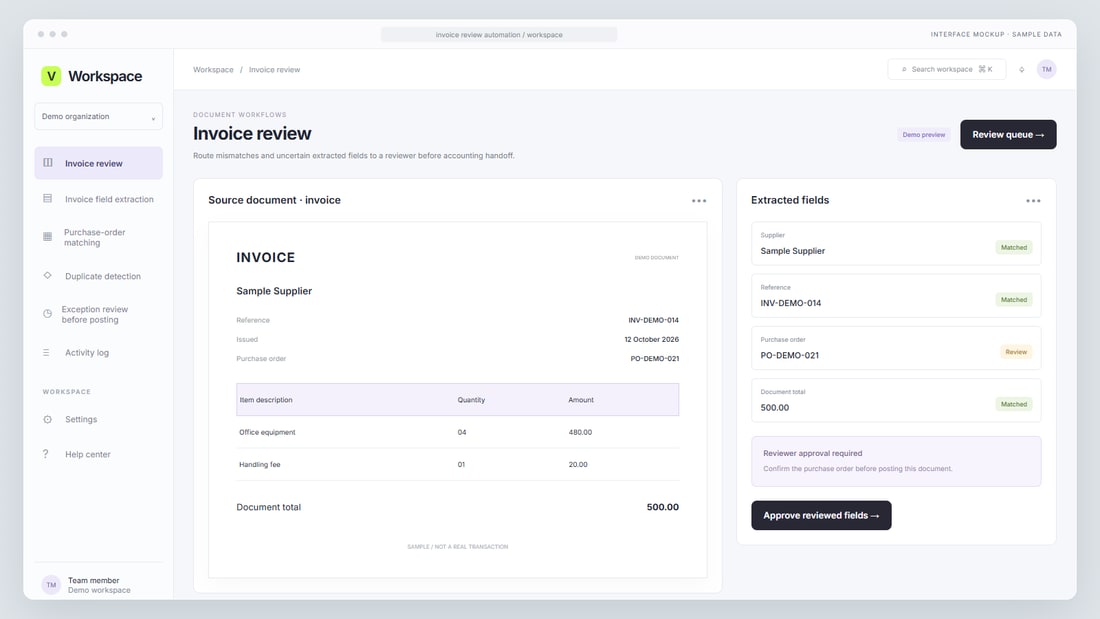Image resolution: width=1100 pixels, height=619 pixels.
Task: Click the Exception review clock icon
Action: (x=48, y=314)
